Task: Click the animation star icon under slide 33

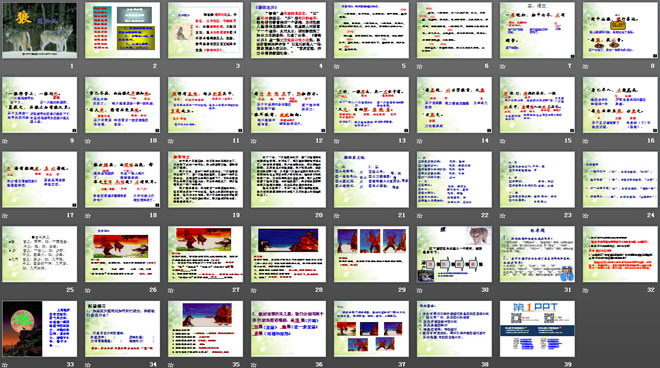Action: (5, 365)
